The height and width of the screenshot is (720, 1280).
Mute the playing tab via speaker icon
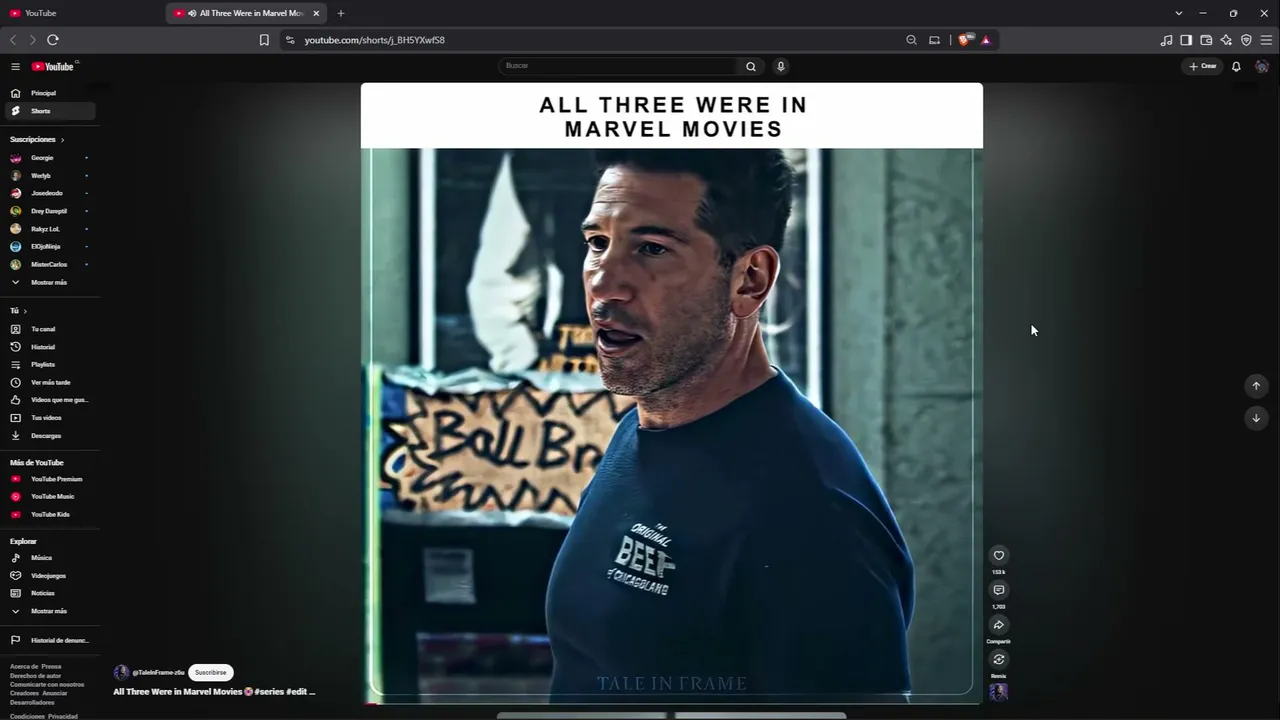[x=192, y=13]
